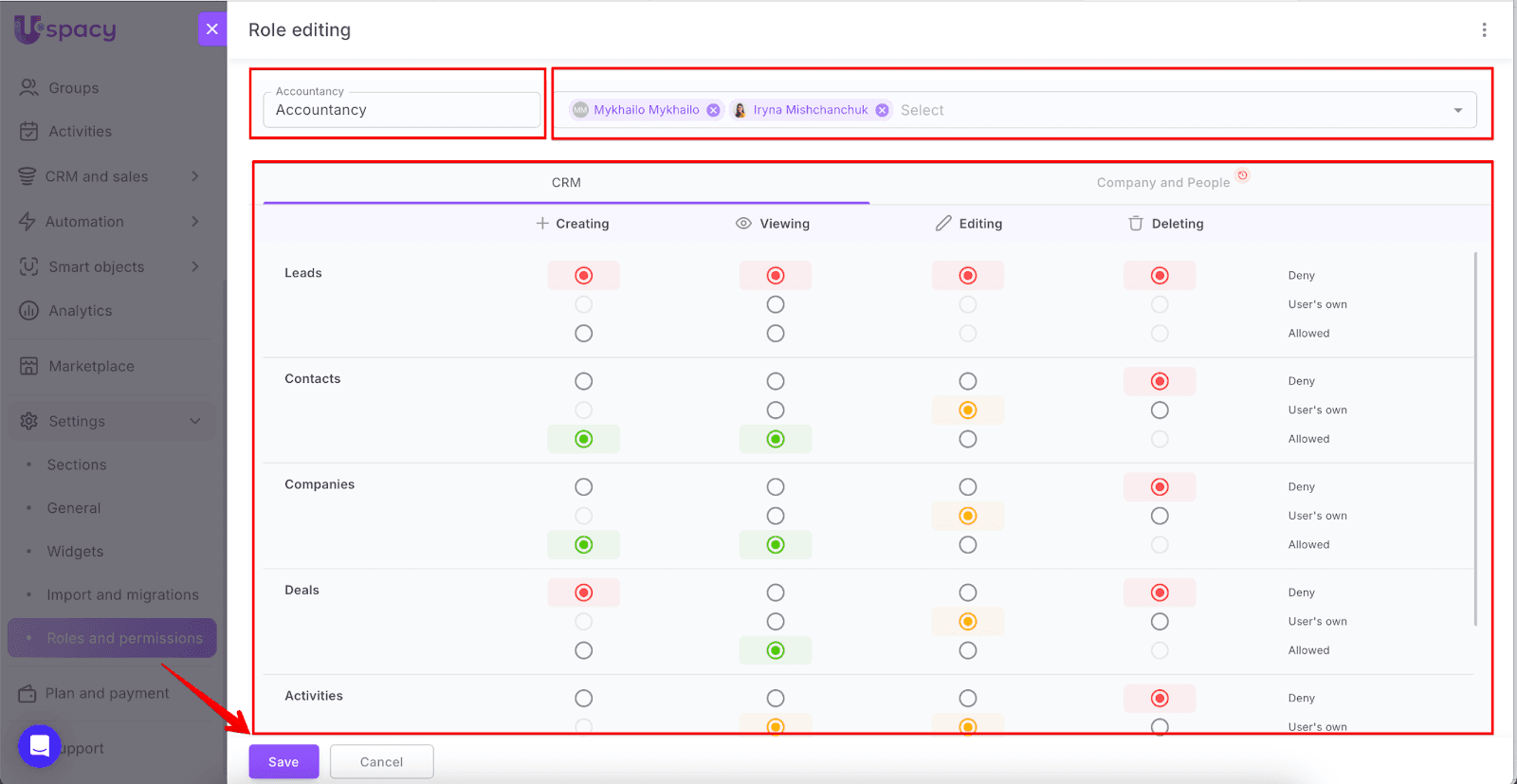The height and width of the screenshot is (784, 1517).
Task: Click the Uspacy logo
Action: click(64, 29)
